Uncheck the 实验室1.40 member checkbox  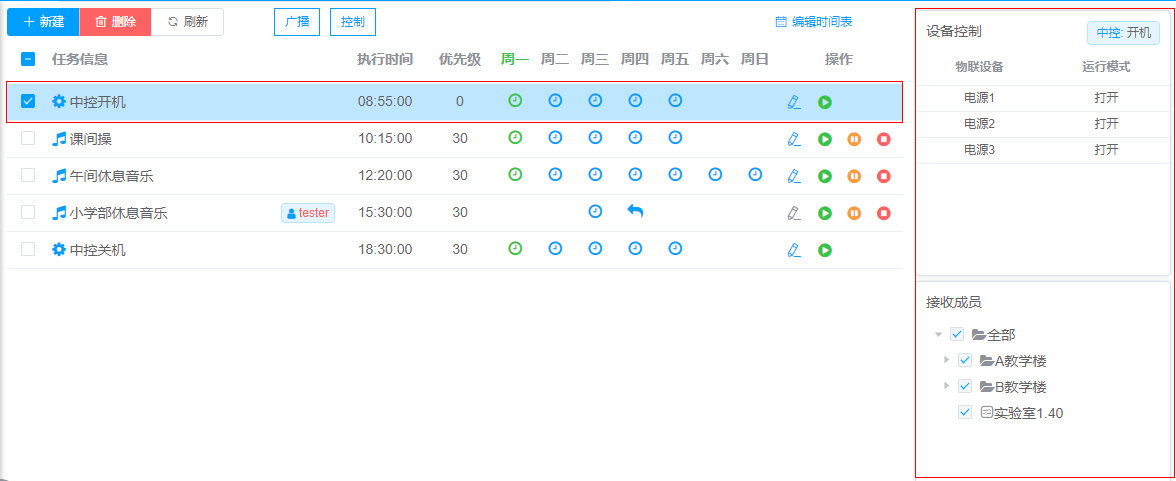click(x=965, y=412)
